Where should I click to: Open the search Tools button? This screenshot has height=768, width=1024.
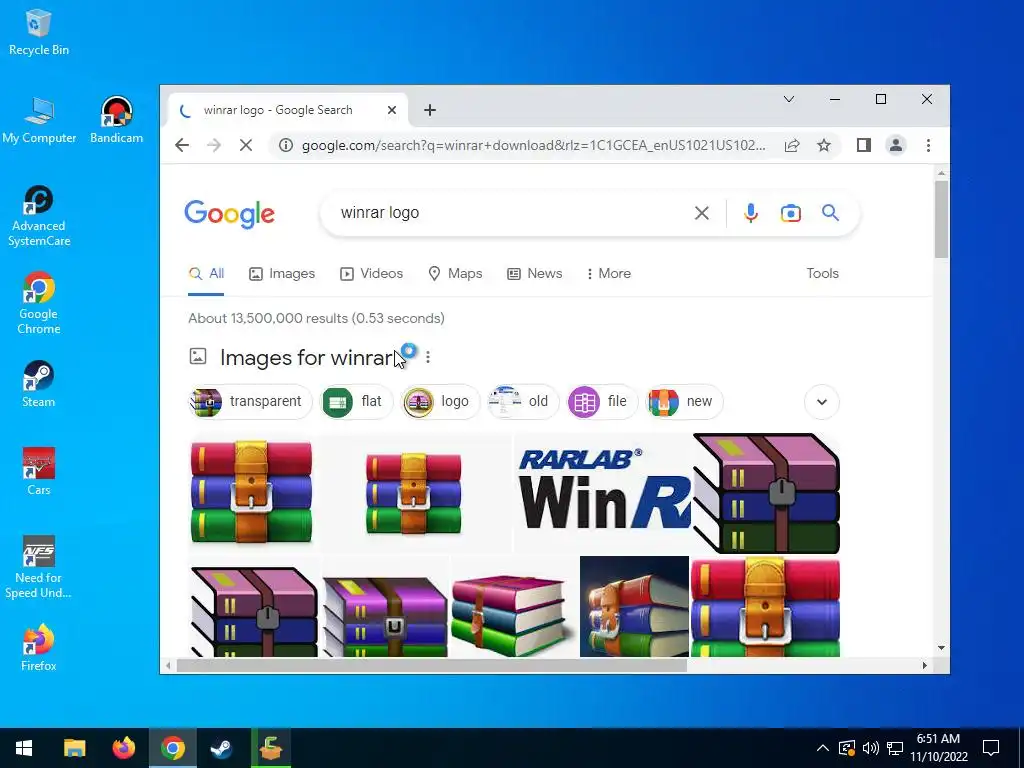[x=822, y=274]
